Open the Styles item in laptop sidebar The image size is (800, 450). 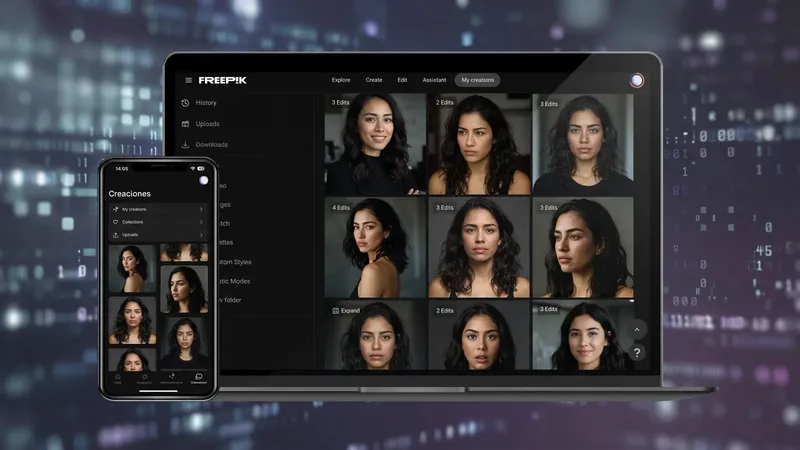pos(236,262)
